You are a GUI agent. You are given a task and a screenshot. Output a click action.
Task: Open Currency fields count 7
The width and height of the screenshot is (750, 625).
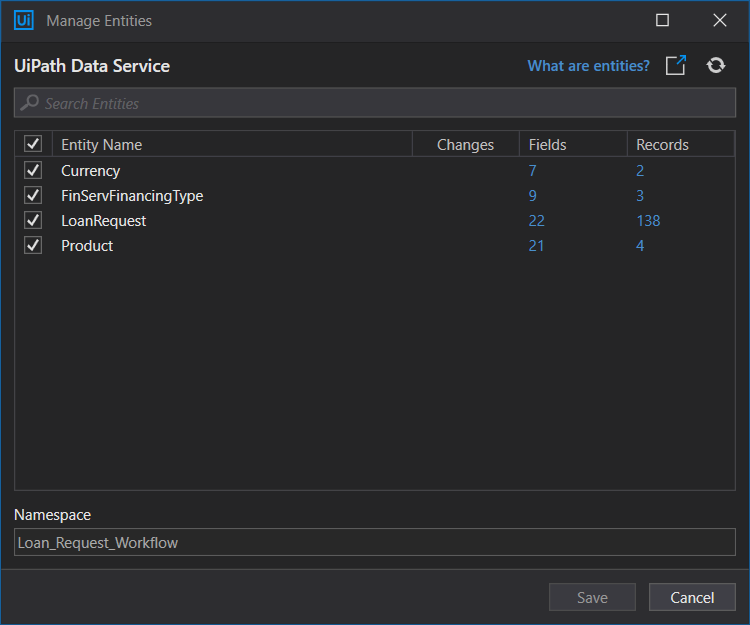tap(532, 171)
